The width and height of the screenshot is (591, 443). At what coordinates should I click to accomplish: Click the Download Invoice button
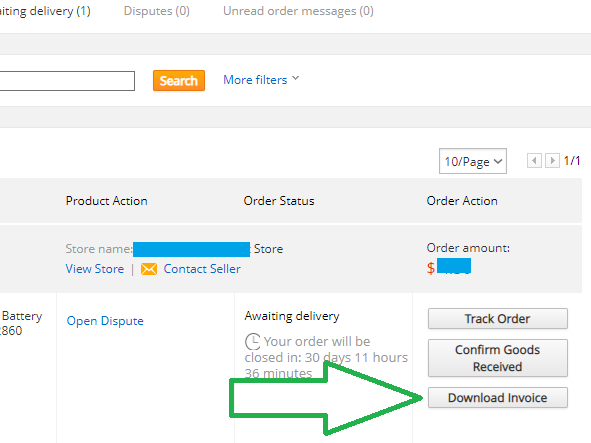click(x=498, y=397)
